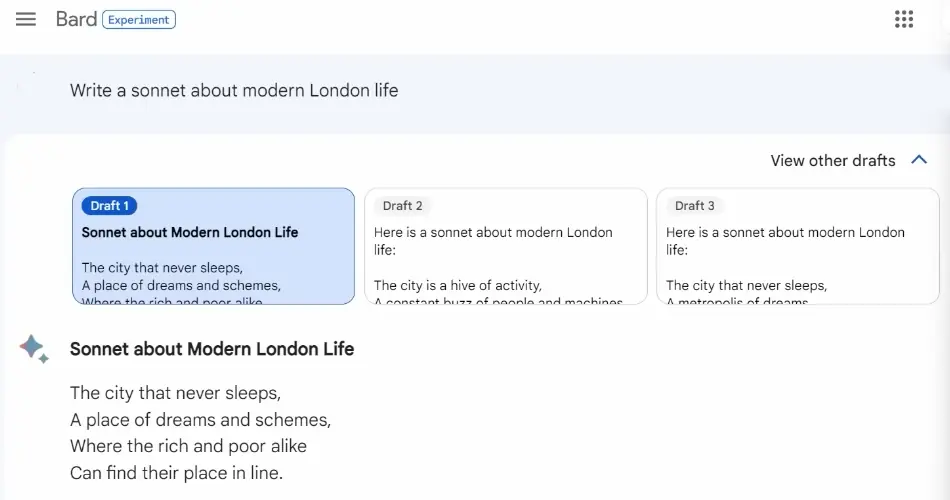Viewport: 950px width, 500px height.
Task: Select the Draft 3 card
Action: click(x=798, y=246)
